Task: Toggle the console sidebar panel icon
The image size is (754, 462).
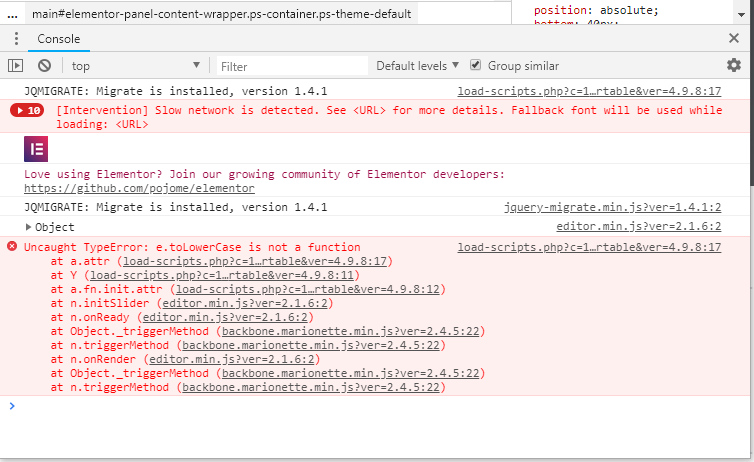Action: tap(15, 65)
